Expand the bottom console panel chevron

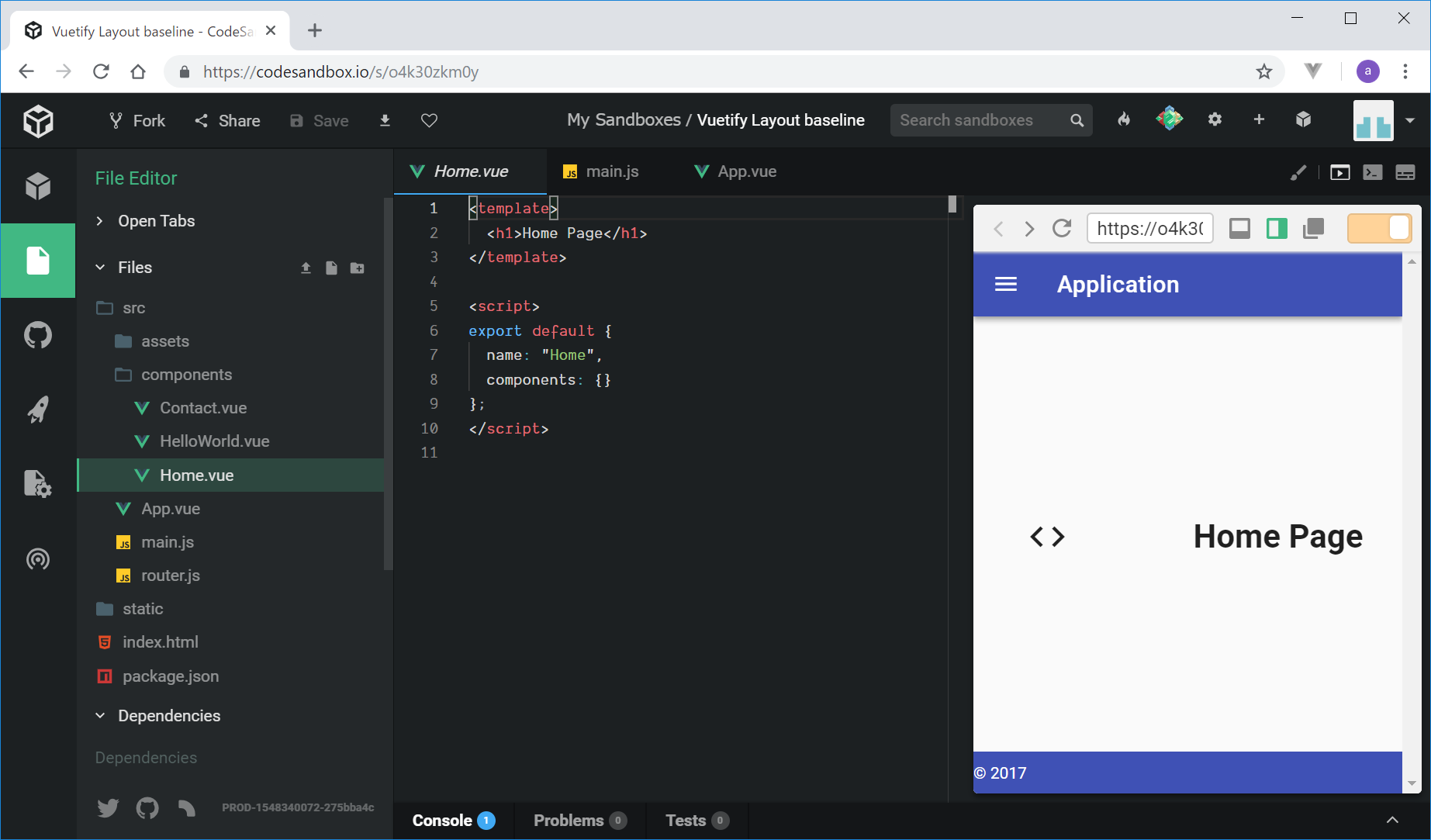point(1392,820)
